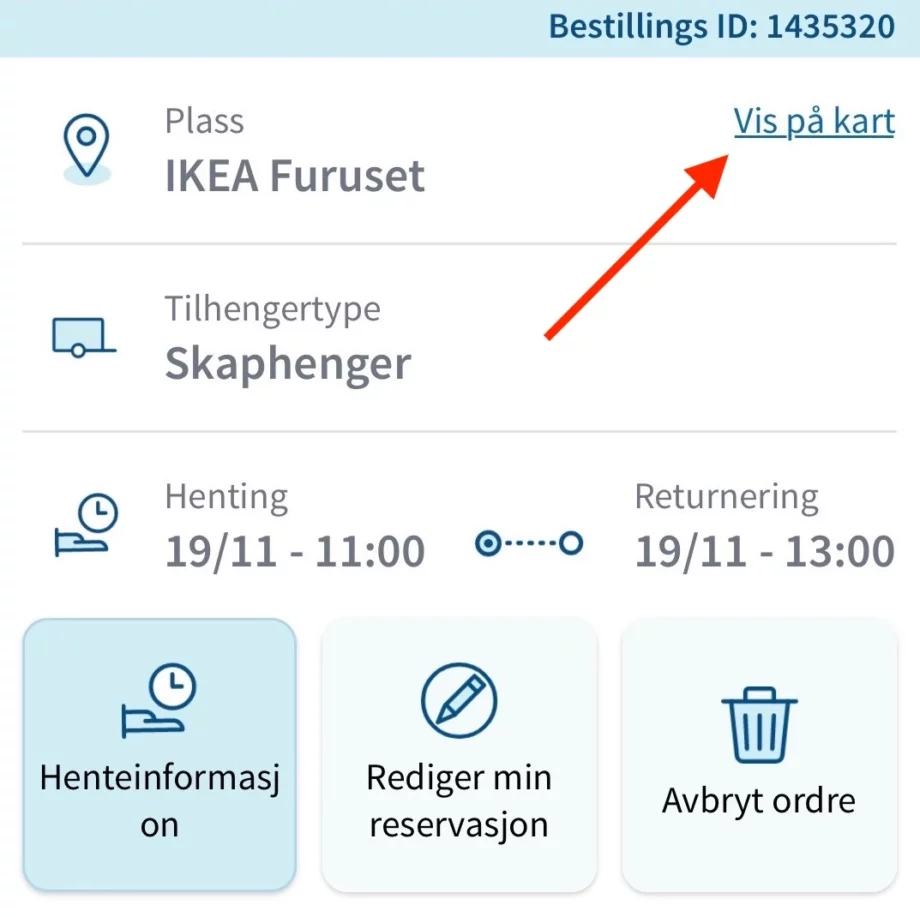Click the trailer icon beside Tilhengertype
This screenshot has width=920, height=917.
click(x=84, y=338)
